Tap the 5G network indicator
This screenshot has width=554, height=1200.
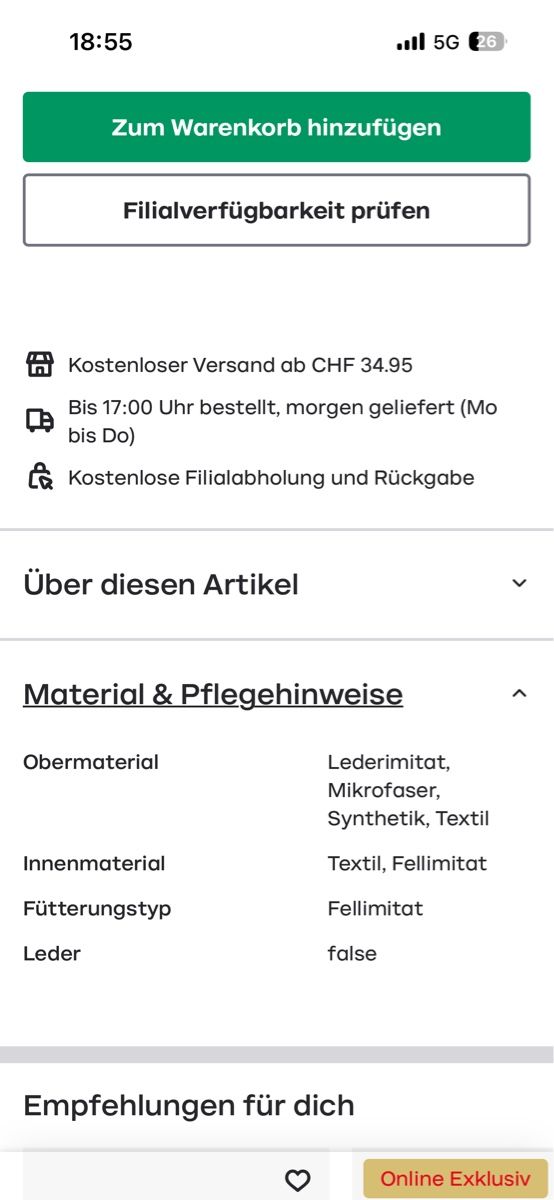pyautogui.click(x=446, y=42)
